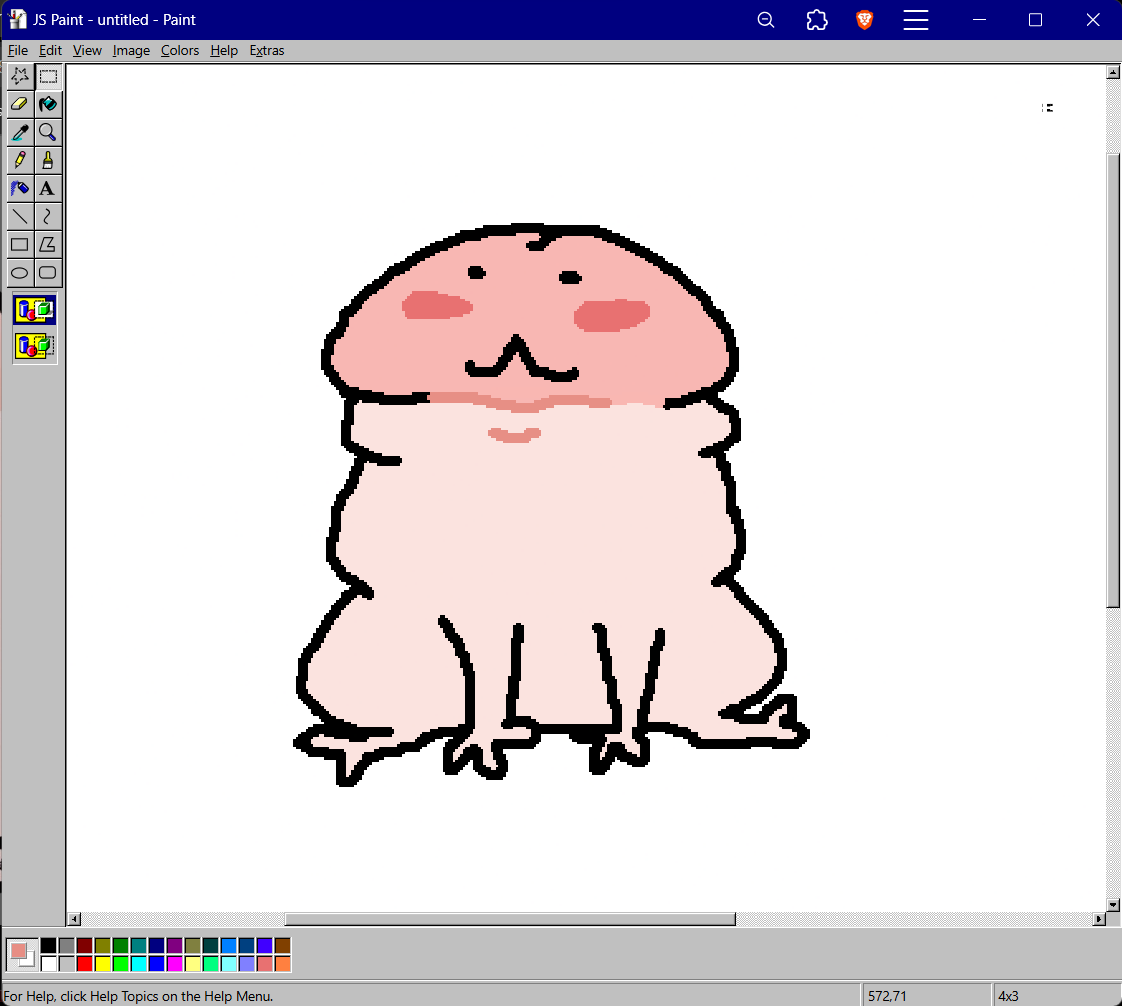Open the browser zoom magnifier icon

point(766,20)
